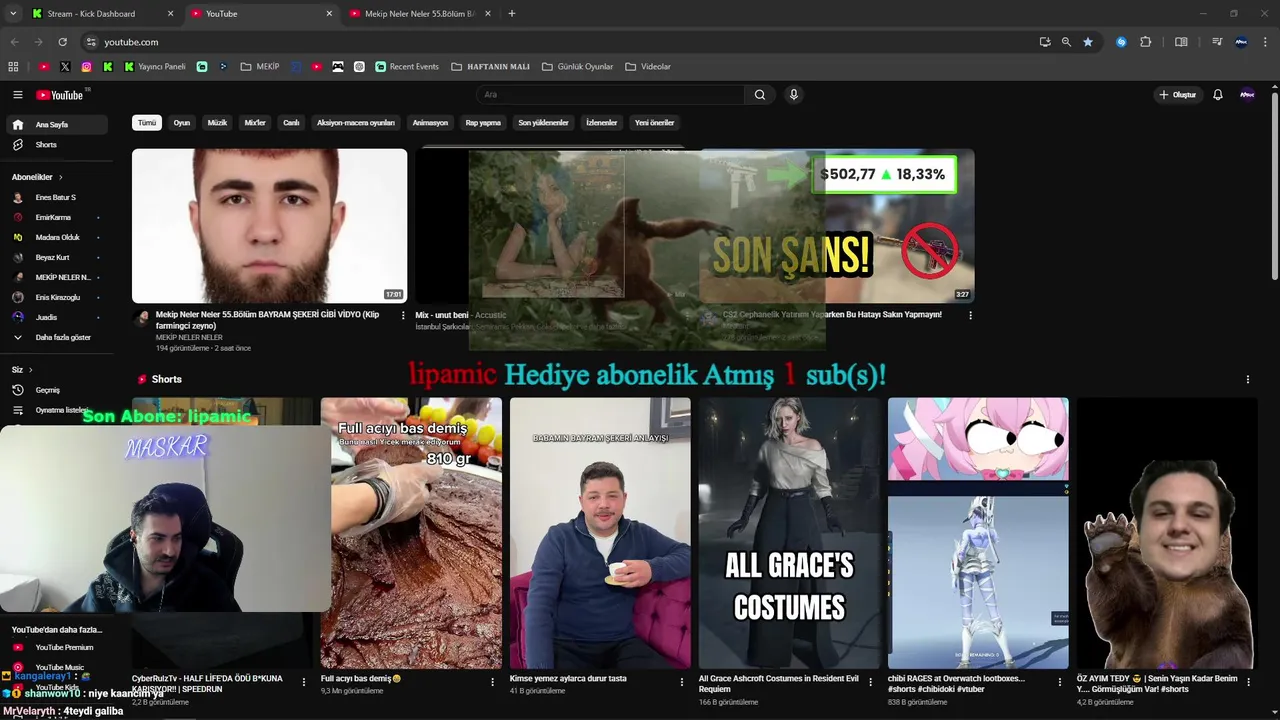1280x720 pixels.
Task: Open the Chrome apps grid bookmark
Action: click(13, 67)
